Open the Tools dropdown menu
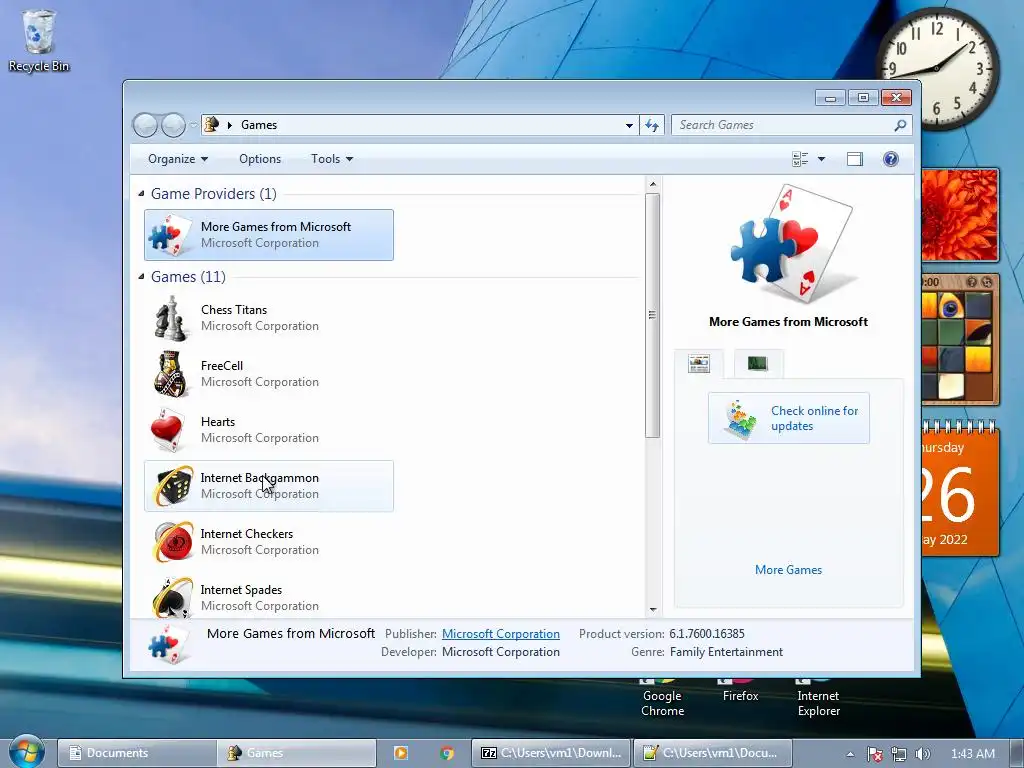The width and height of the screenshot is (1024, 768). (x=332, y=159)
